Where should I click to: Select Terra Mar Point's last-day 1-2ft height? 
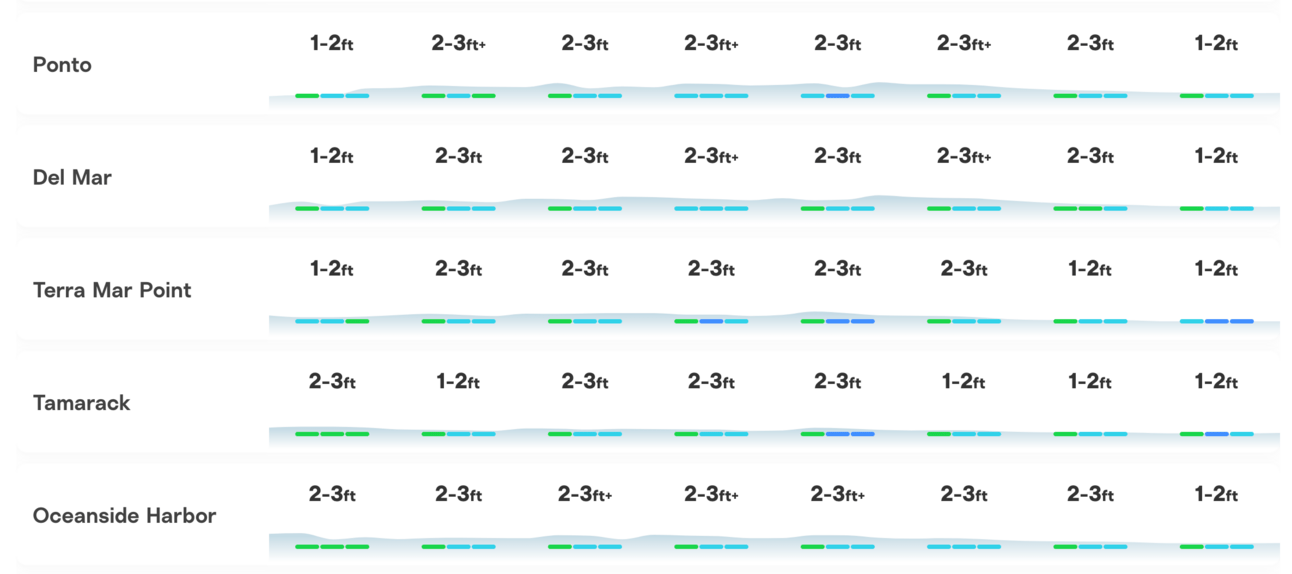click(x=1217, y=269)
